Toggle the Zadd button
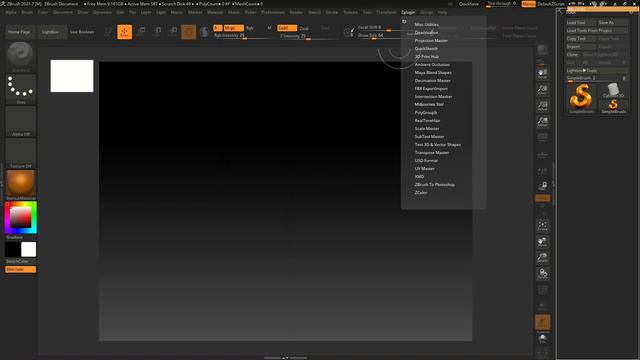 pyautogui.click(x=287, y=28)
